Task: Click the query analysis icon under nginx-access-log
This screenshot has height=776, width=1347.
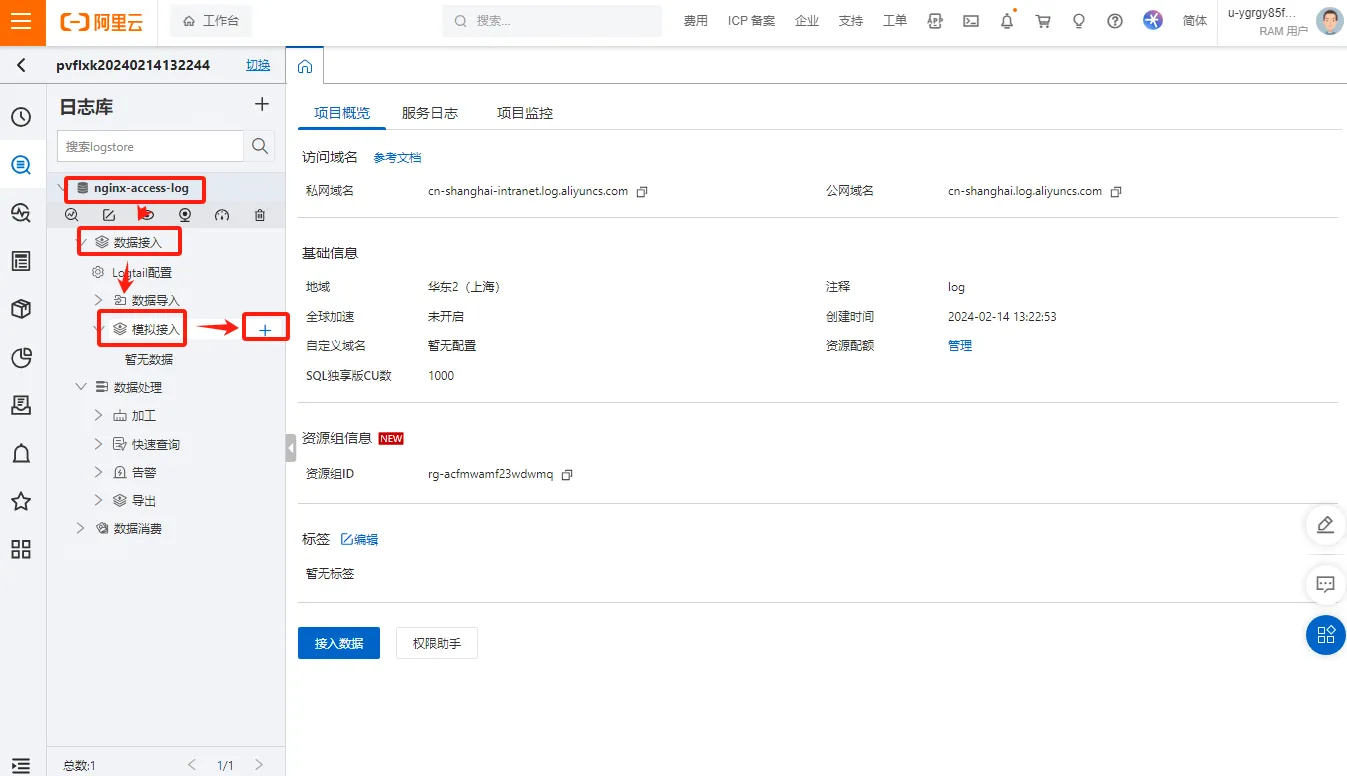Action: (72, 215)
